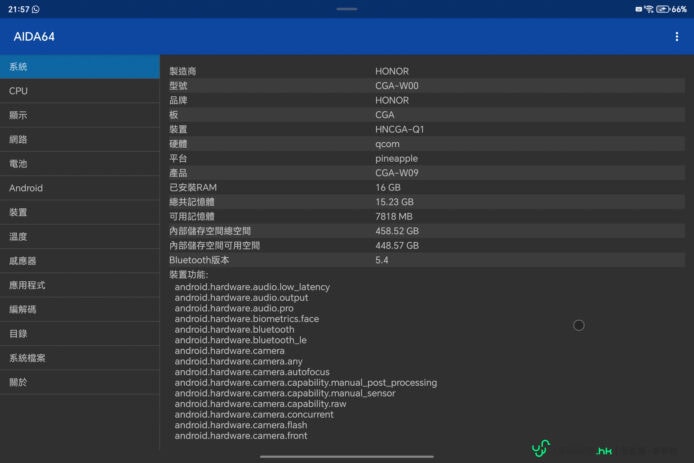Image resolution: width=694 pixels, height=463 pixels.
Task: Open the Android info section
Action: [80, 188]
